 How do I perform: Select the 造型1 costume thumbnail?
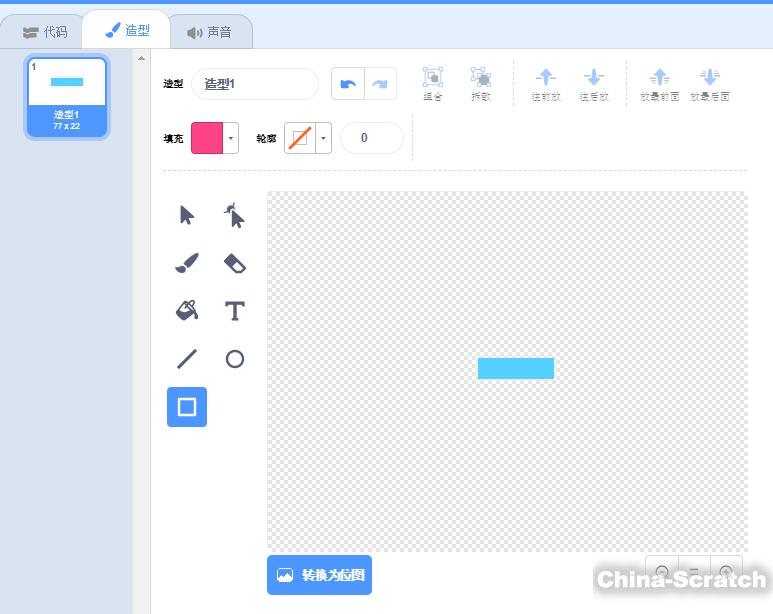point(66,96)
